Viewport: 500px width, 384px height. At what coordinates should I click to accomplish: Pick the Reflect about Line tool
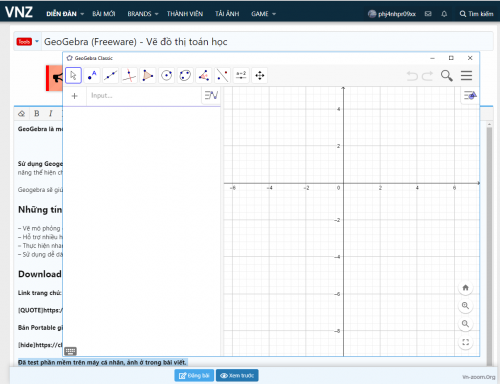[222, 75]
